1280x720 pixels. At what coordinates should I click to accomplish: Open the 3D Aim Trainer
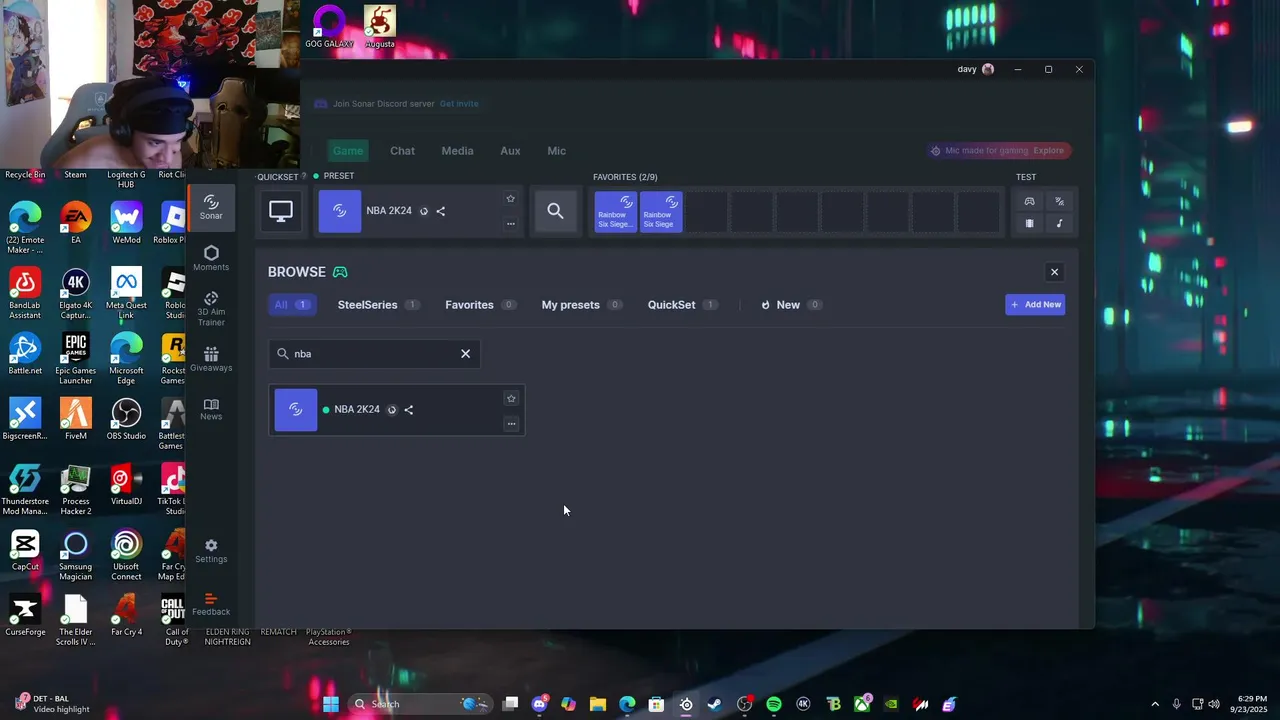tap(211, 309)
